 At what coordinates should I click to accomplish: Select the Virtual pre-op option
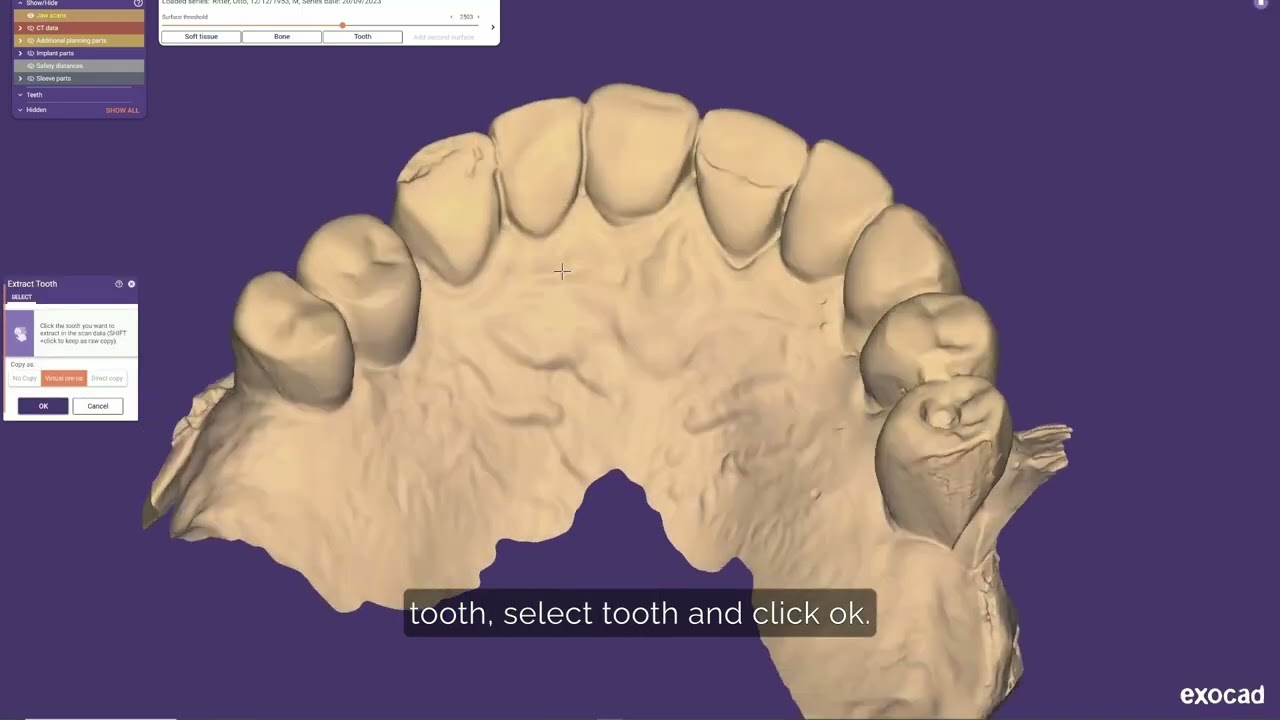click(64, 378)
